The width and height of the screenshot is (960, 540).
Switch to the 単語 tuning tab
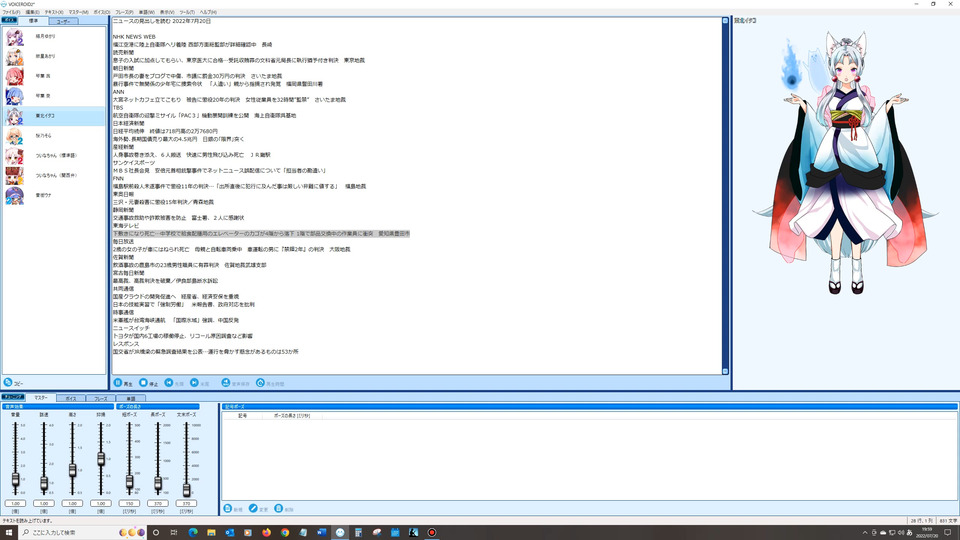tap(130, 399)
